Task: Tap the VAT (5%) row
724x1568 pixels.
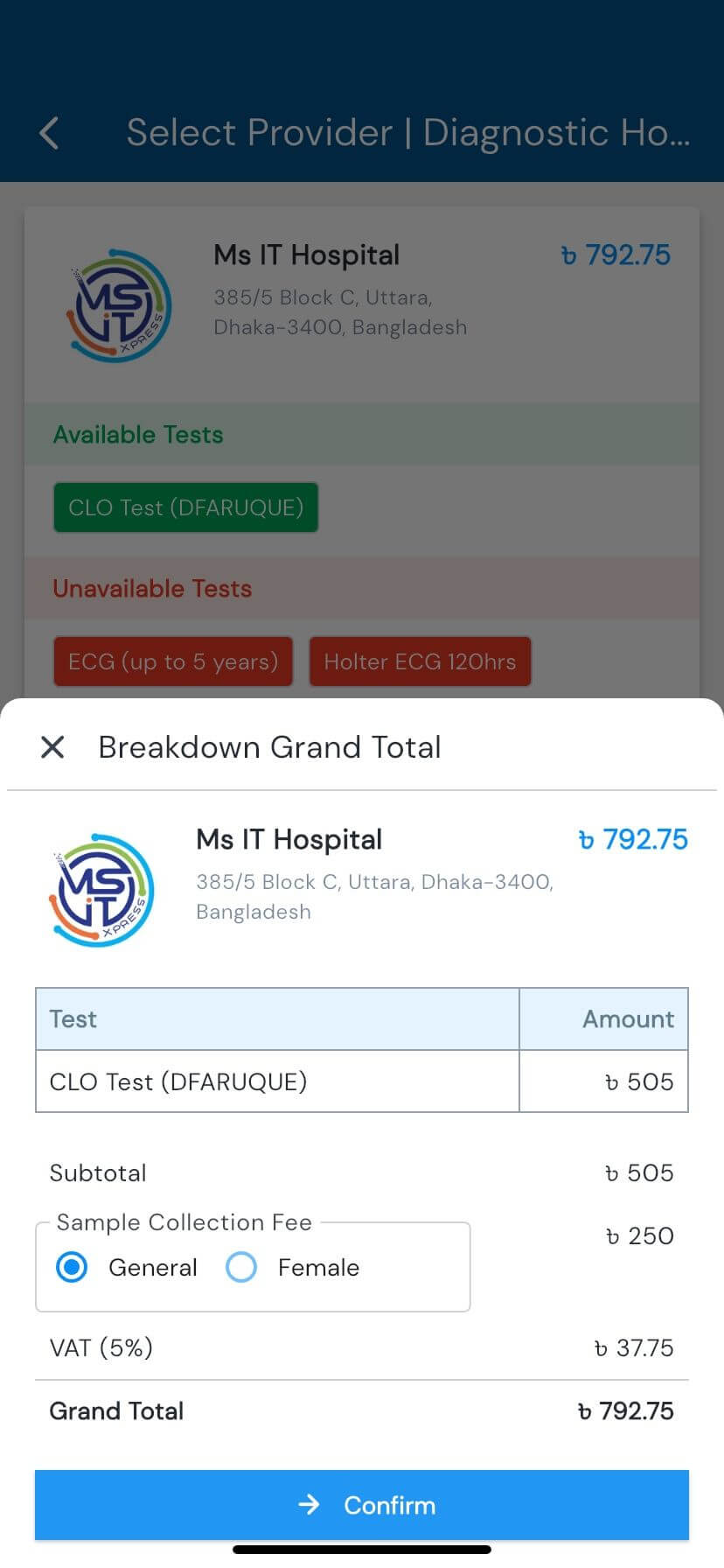Action: coord(362,1347)
